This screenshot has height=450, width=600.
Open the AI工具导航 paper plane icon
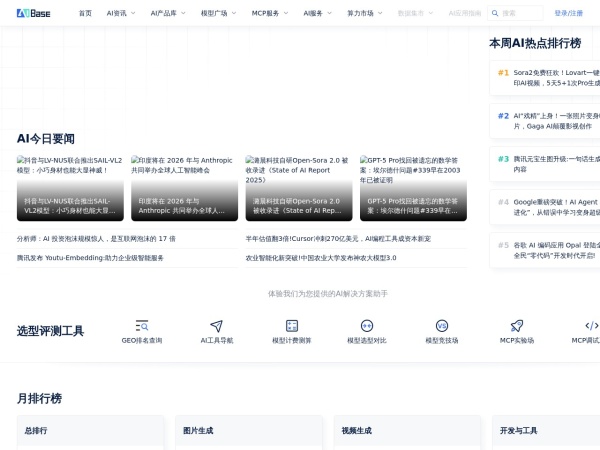click(x=217, y=326)
